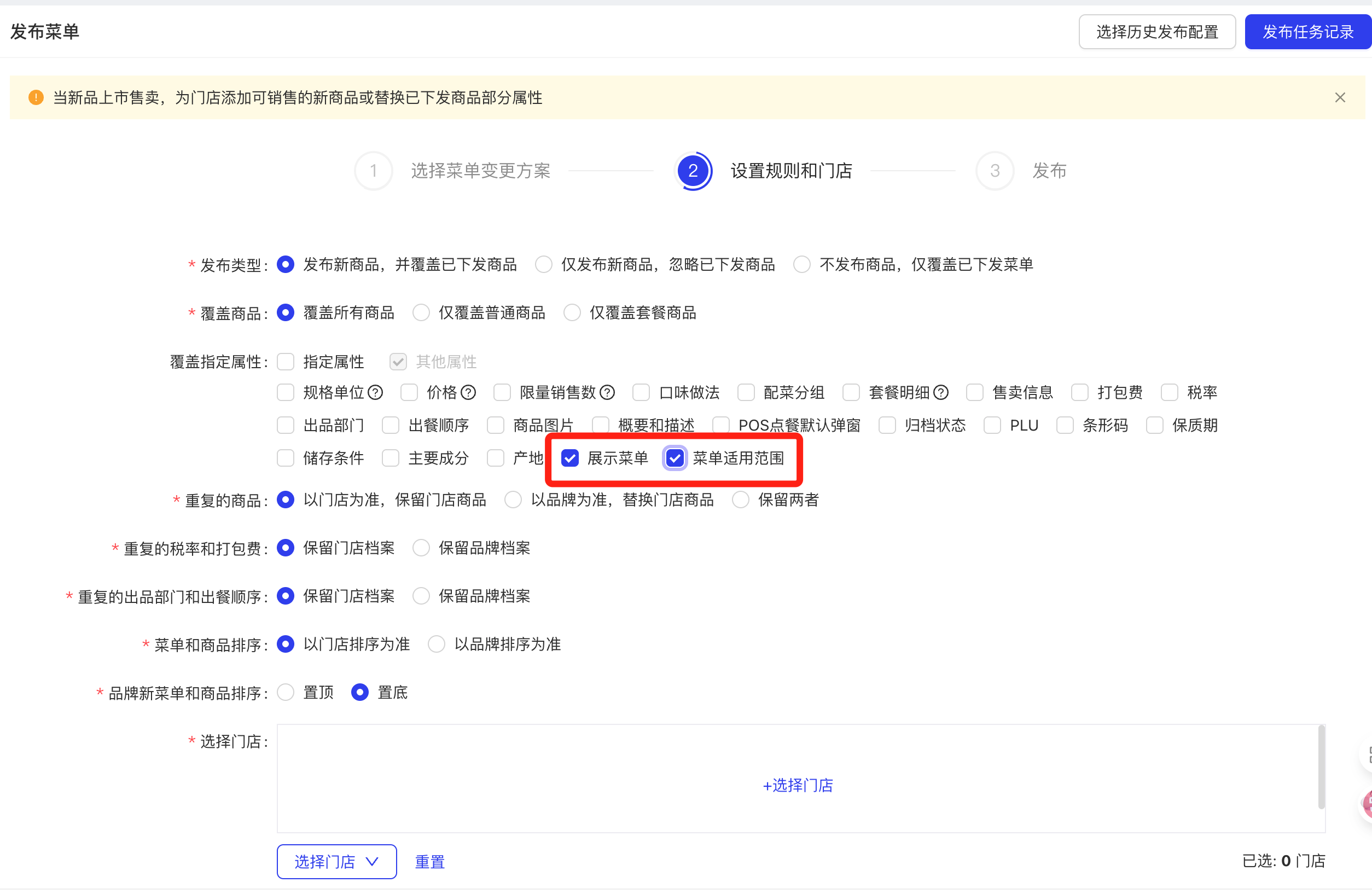Click step 3 circle 发布
Image resolution: width=1372 pixels, height=894 pixels.
tap(995, 171)
